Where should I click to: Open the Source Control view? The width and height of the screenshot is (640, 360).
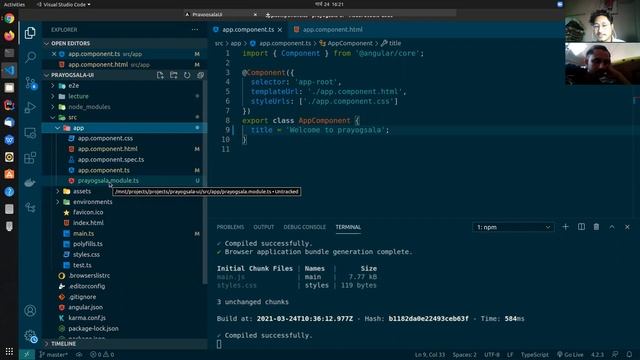pos(30,83)
